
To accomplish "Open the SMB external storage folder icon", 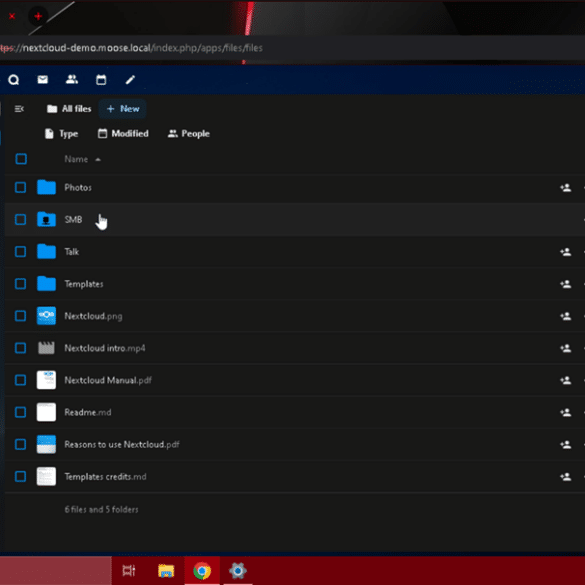I will (x=46, y=219).
